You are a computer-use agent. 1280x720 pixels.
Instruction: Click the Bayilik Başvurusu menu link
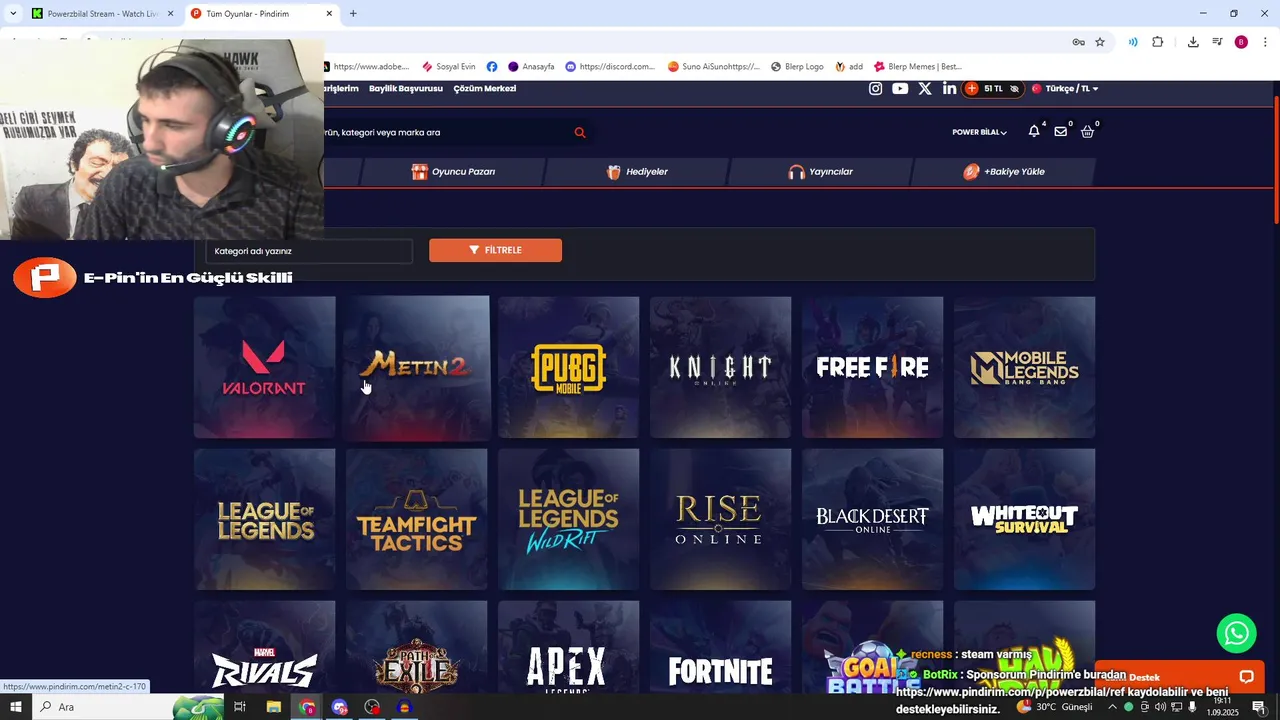coord(405,89)
